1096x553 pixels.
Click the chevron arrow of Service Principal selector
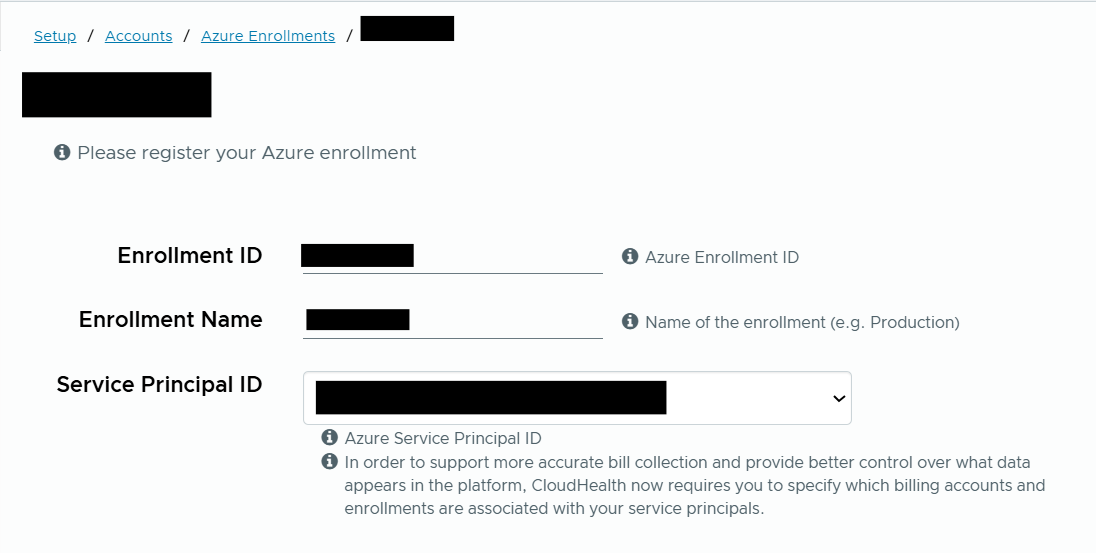pyautogui.click(x=838, y=399)
